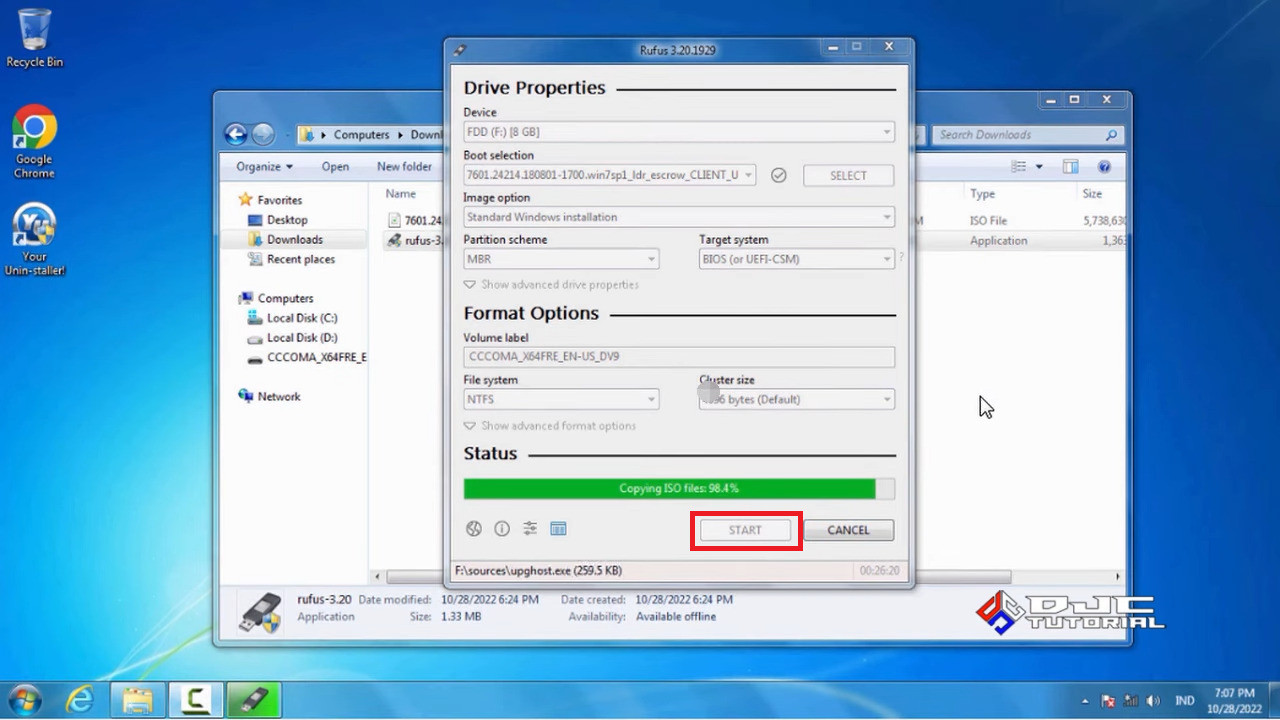Click the SELECT button in Rufus
The image size is (1280, 720).
click(848, 175)
